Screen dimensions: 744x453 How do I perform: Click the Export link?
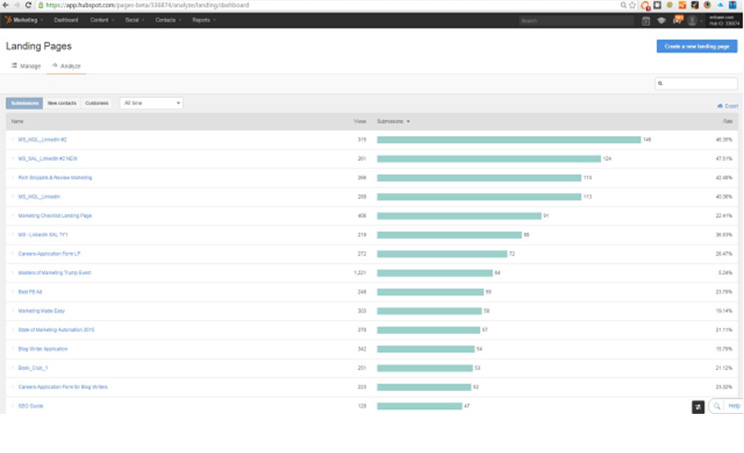pos(728,106)
